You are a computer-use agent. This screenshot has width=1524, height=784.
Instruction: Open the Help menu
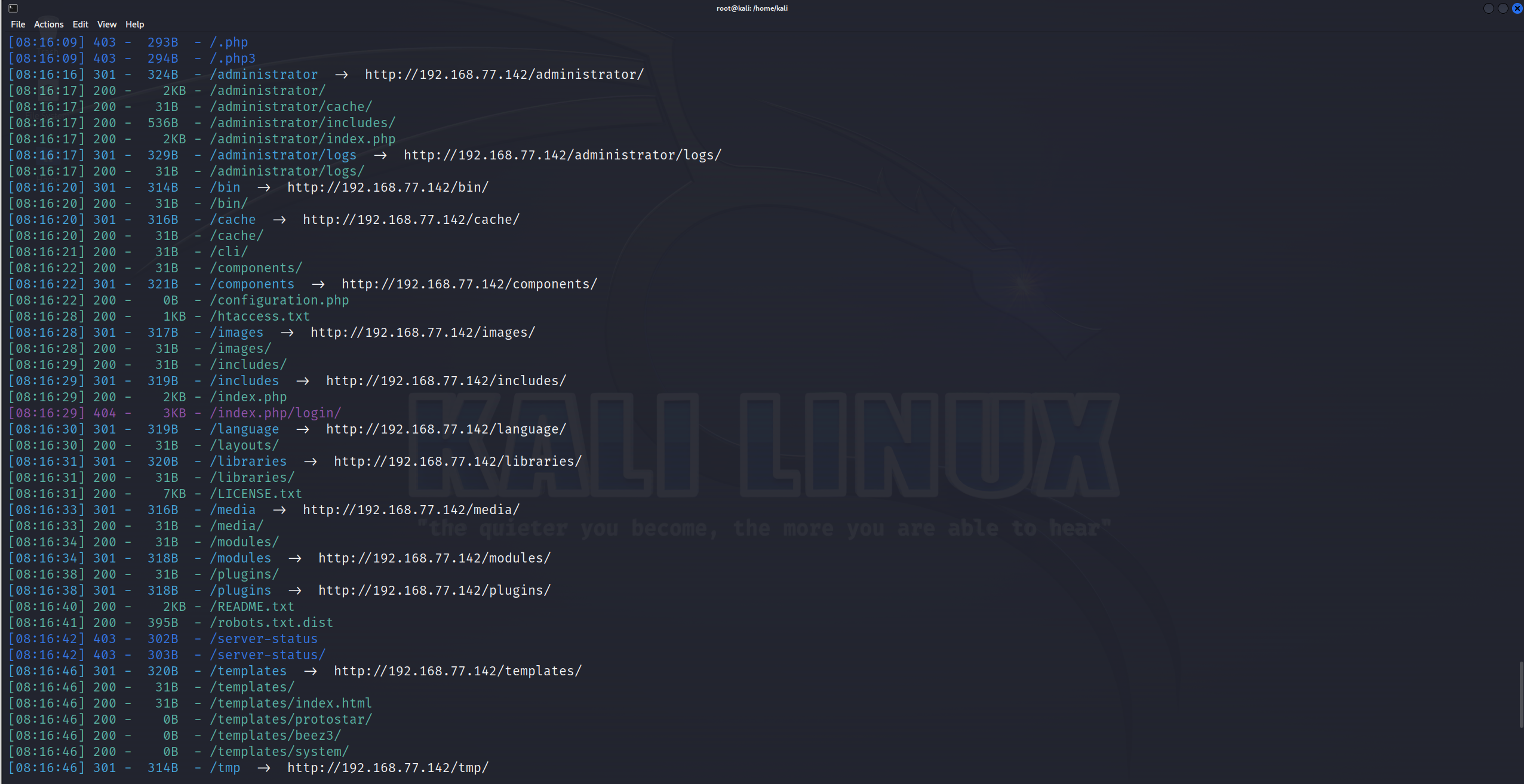click(134, 24)
